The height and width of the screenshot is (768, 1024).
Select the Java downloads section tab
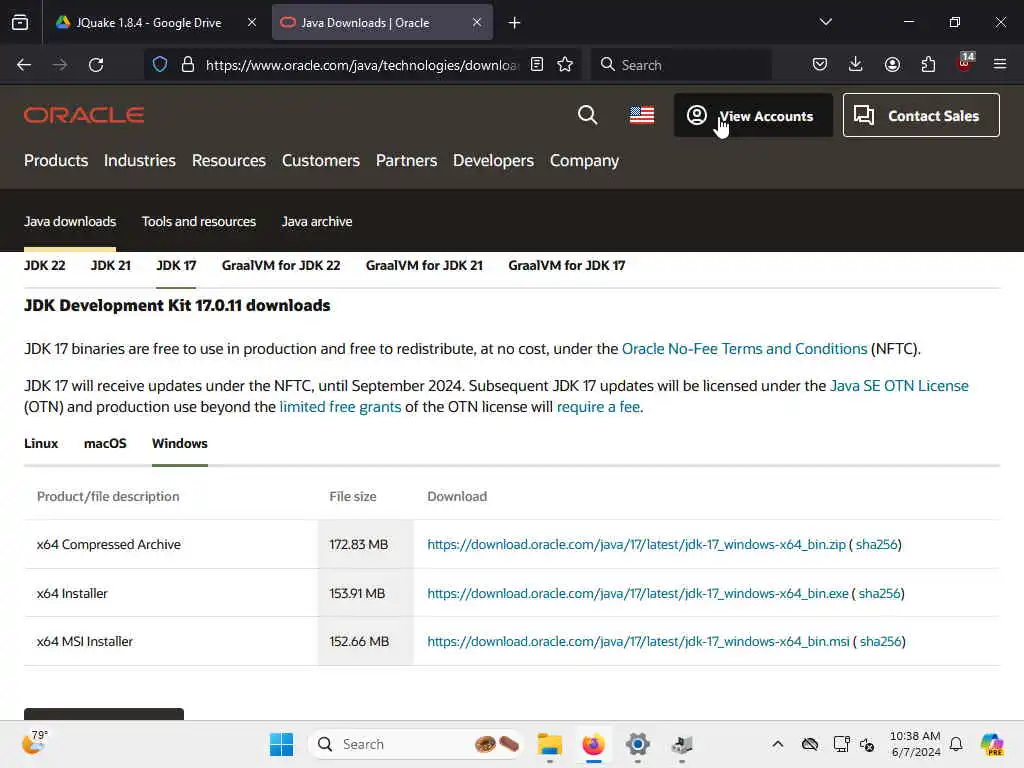(x=70, y=221)
